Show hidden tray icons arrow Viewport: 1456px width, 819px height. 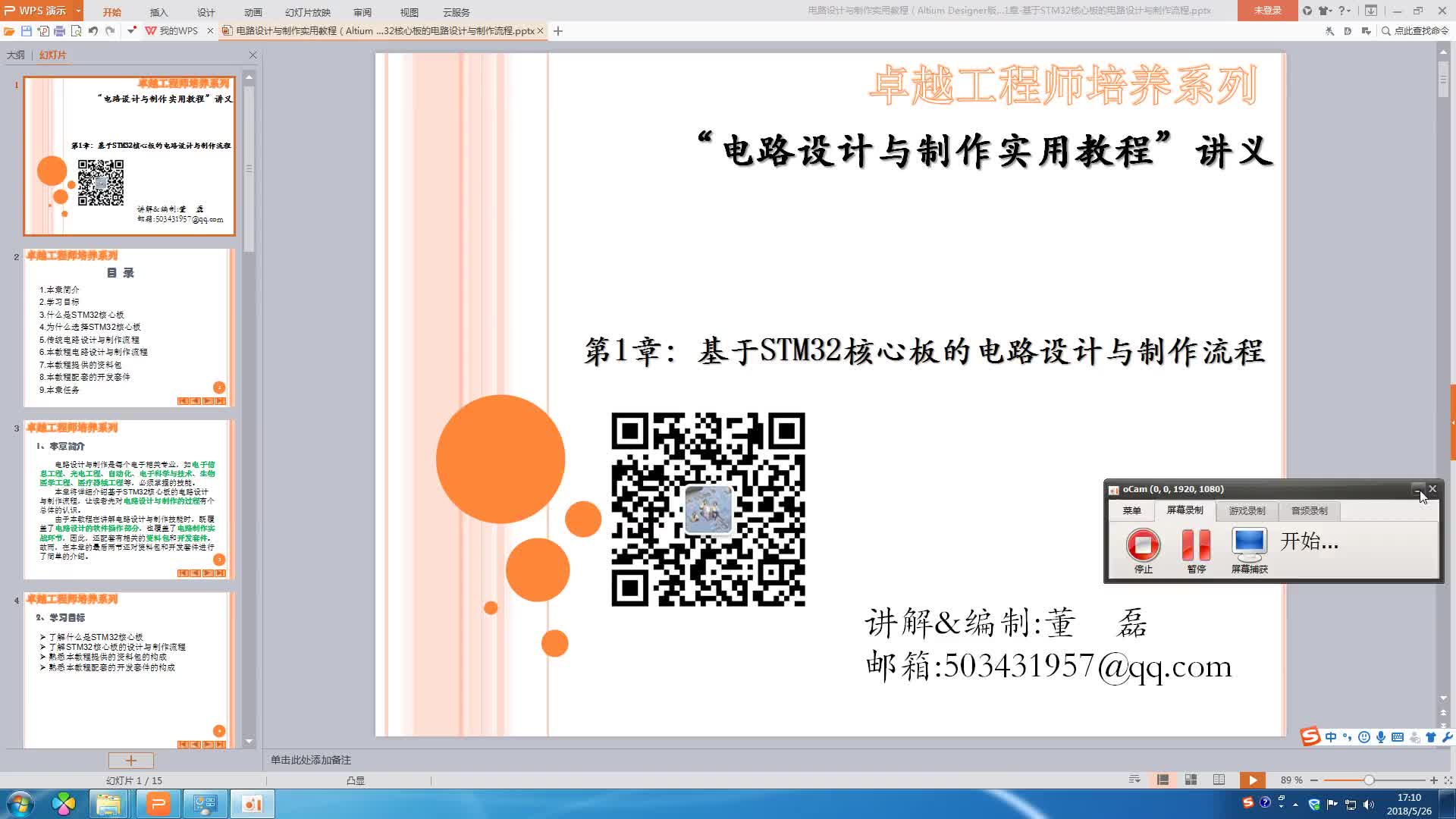pyautogui.click(x=1295, y=805)
